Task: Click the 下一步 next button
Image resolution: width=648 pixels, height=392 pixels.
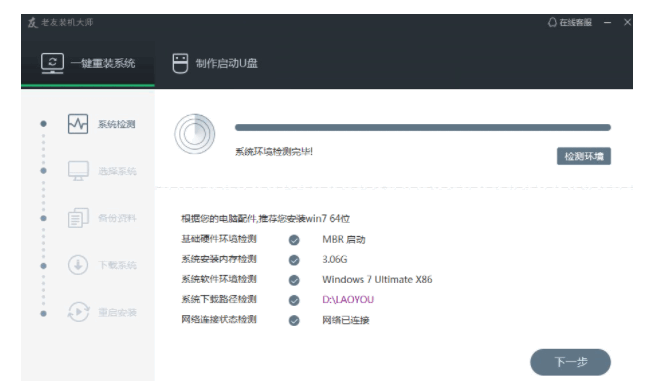Action: pyautogui.click(x=570, y=362)
